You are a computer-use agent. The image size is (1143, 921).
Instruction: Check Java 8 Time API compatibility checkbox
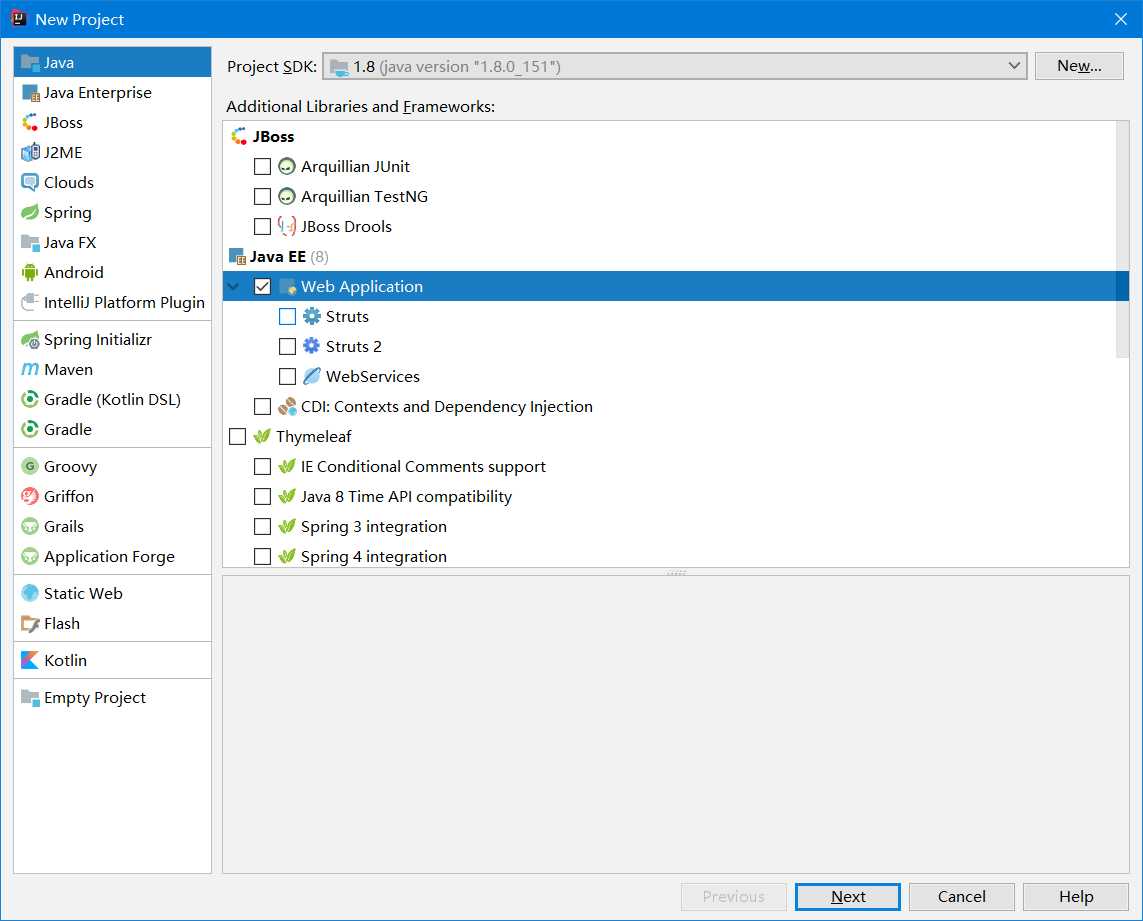(x=262, y=497)
